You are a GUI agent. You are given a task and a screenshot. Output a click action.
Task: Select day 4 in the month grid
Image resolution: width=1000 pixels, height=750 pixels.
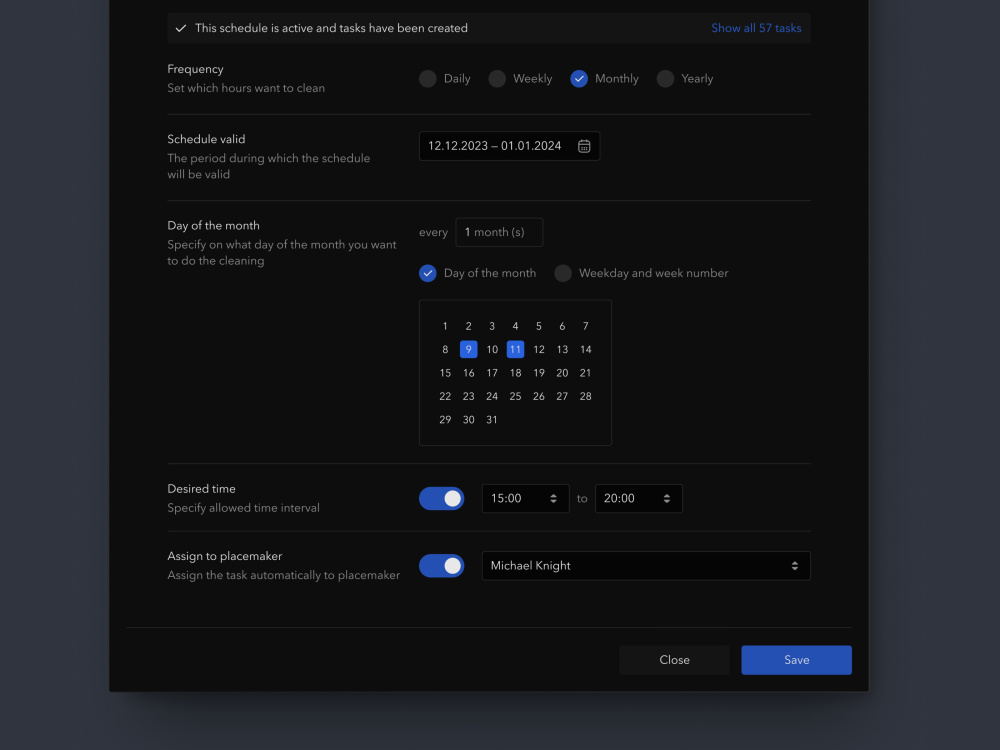tap(515, 326)
